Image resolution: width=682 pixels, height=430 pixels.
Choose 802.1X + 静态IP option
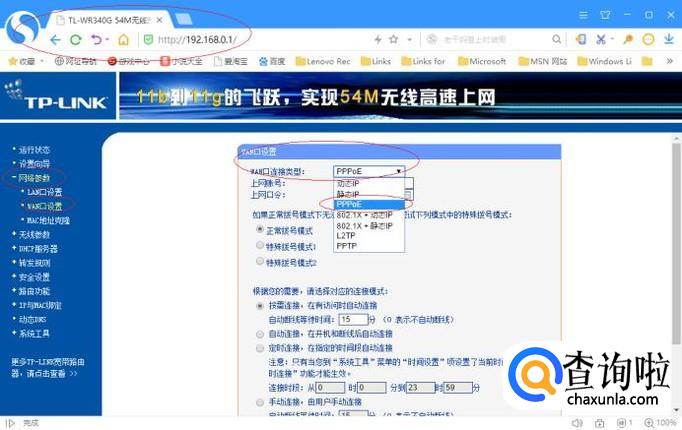[369, 225]
